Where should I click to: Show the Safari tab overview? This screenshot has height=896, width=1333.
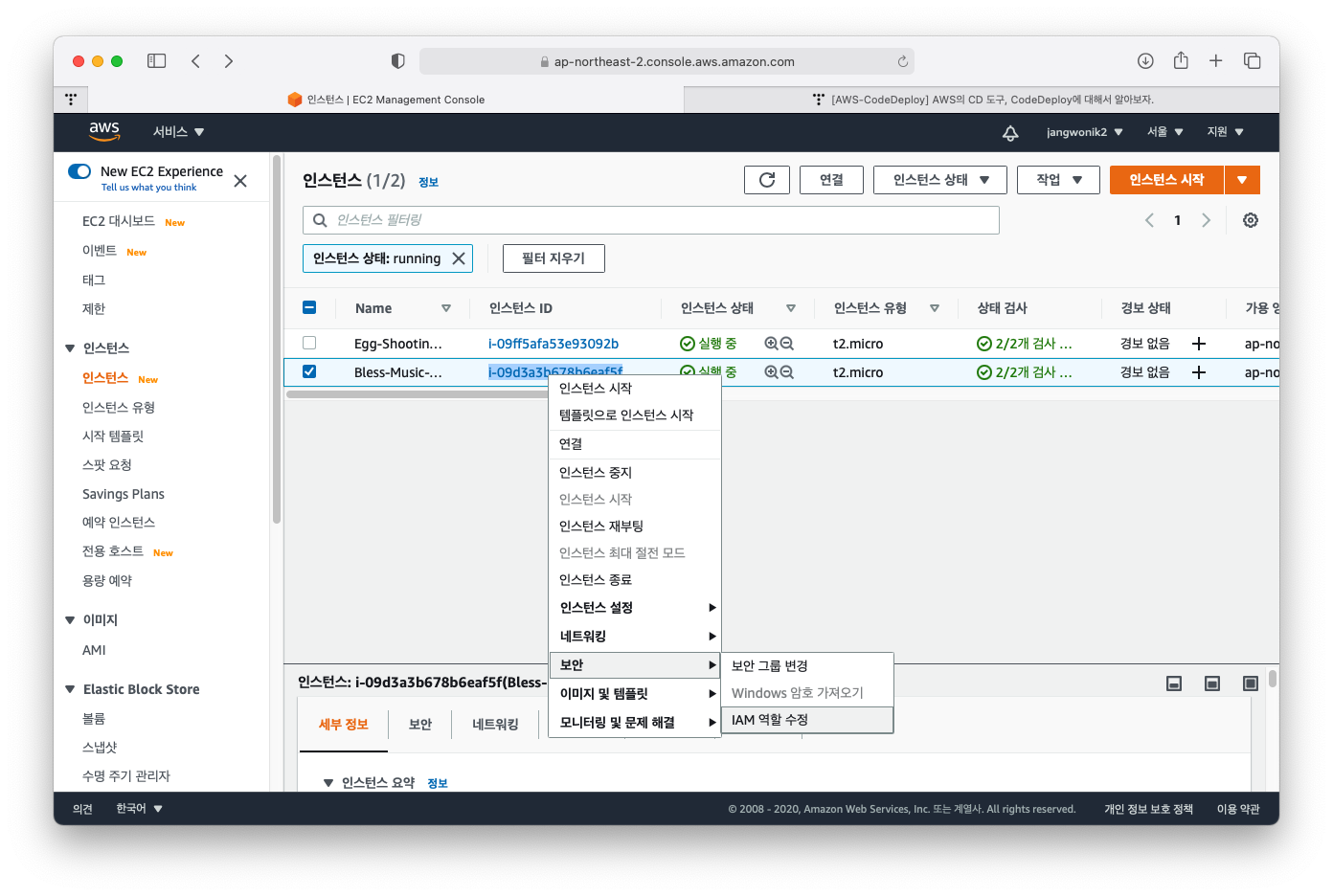(x=1252, y=61)
